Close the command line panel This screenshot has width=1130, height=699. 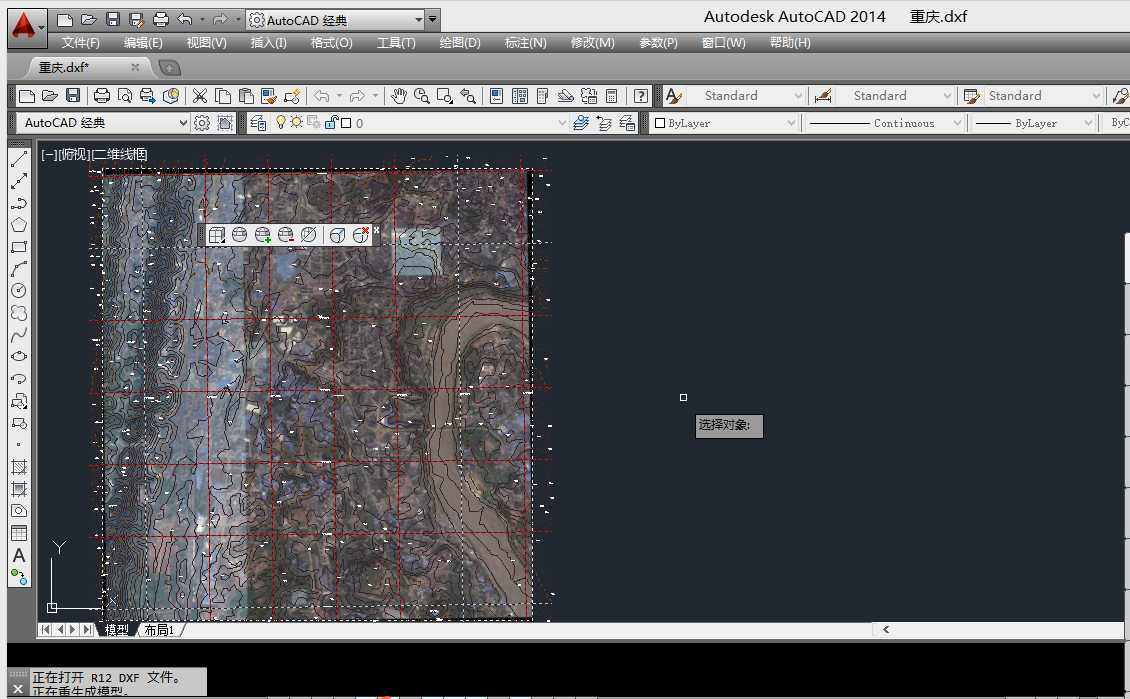pos(18,689)
